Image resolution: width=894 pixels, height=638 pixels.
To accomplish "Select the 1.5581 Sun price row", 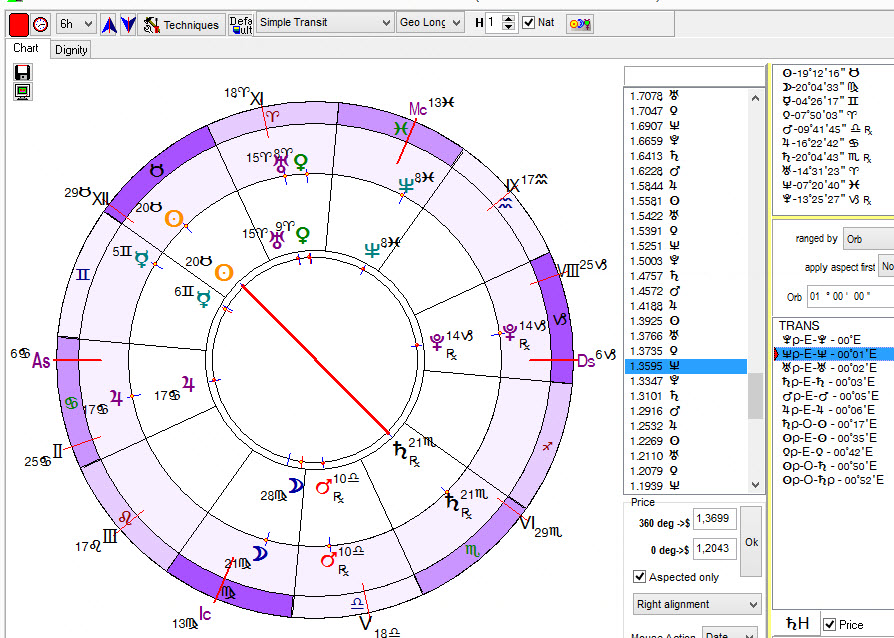I will (x=686, y=201).
